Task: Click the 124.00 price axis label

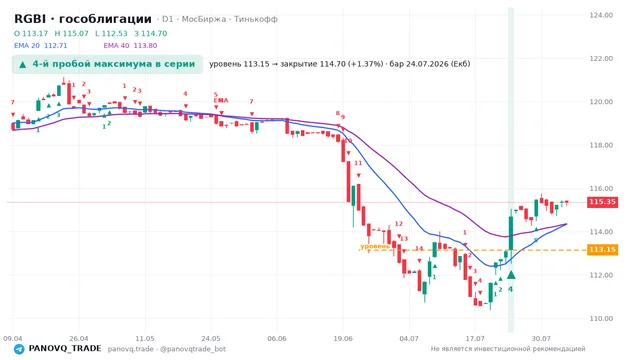Action: (601, 15)
